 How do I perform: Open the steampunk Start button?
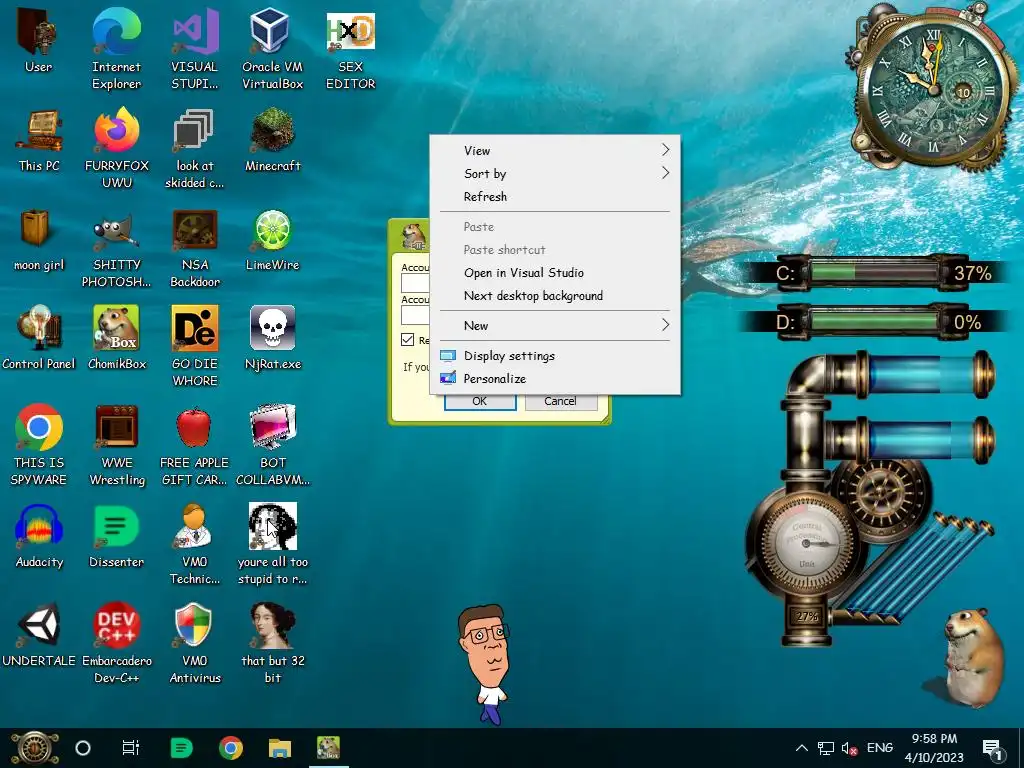coord(35,748)
